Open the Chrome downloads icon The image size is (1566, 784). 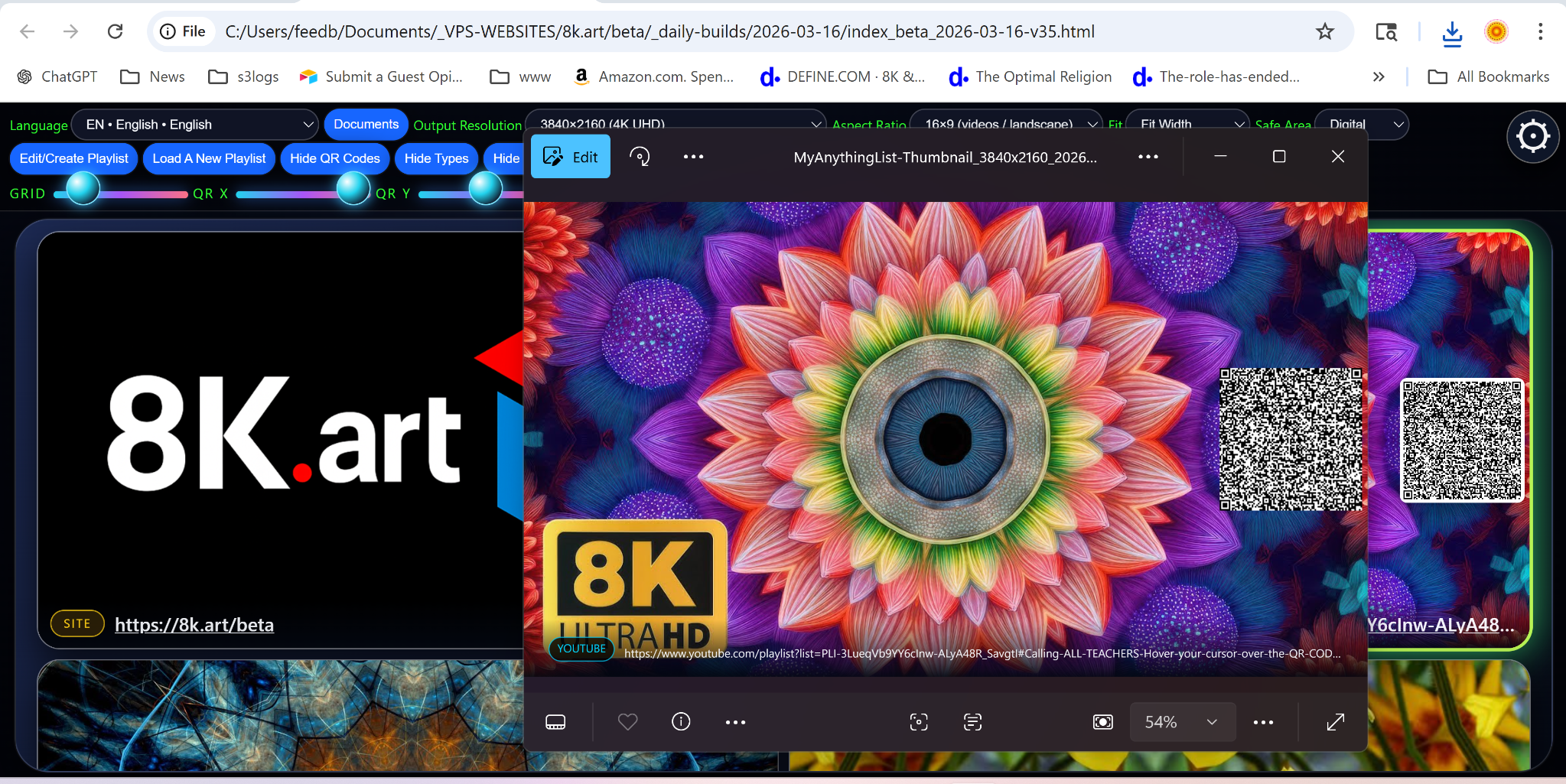1452,31
